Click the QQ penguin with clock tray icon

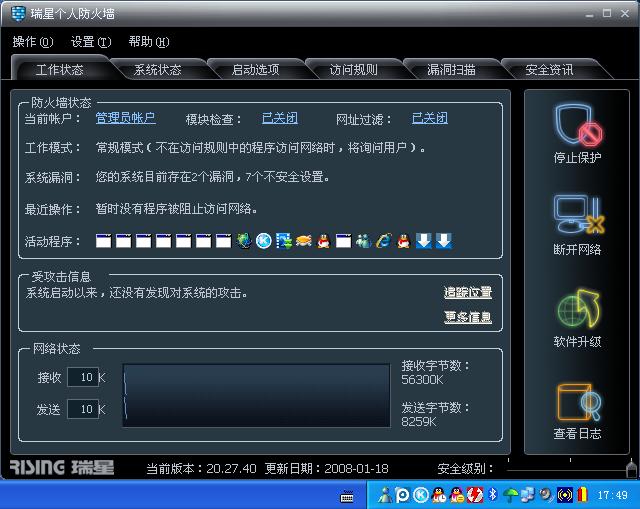point(438,495)
